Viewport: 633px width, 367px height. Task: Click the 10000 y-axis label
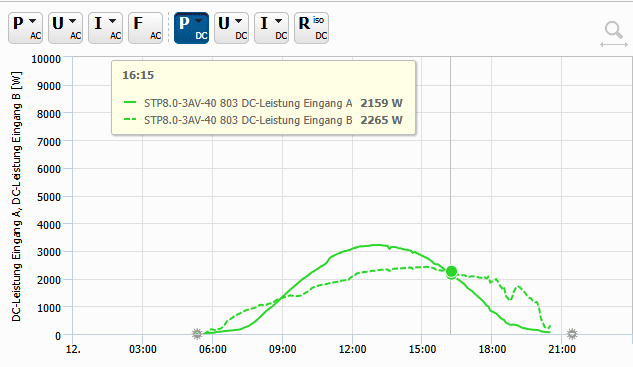click(46, 59)
